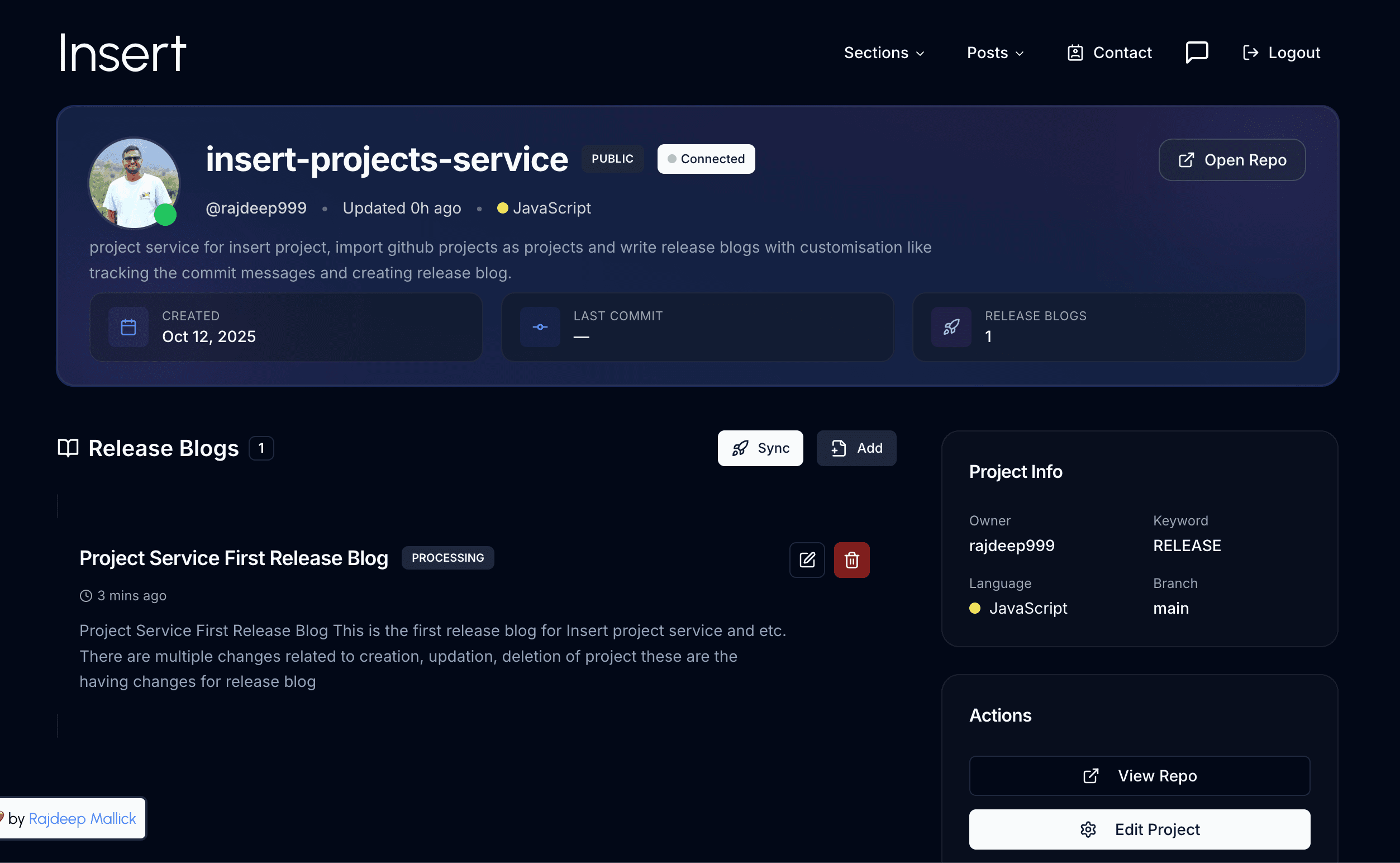The width and height of the screenshot is (1400, 863).
Task: Click the View Repo button
Action: tap(1139, 776)
